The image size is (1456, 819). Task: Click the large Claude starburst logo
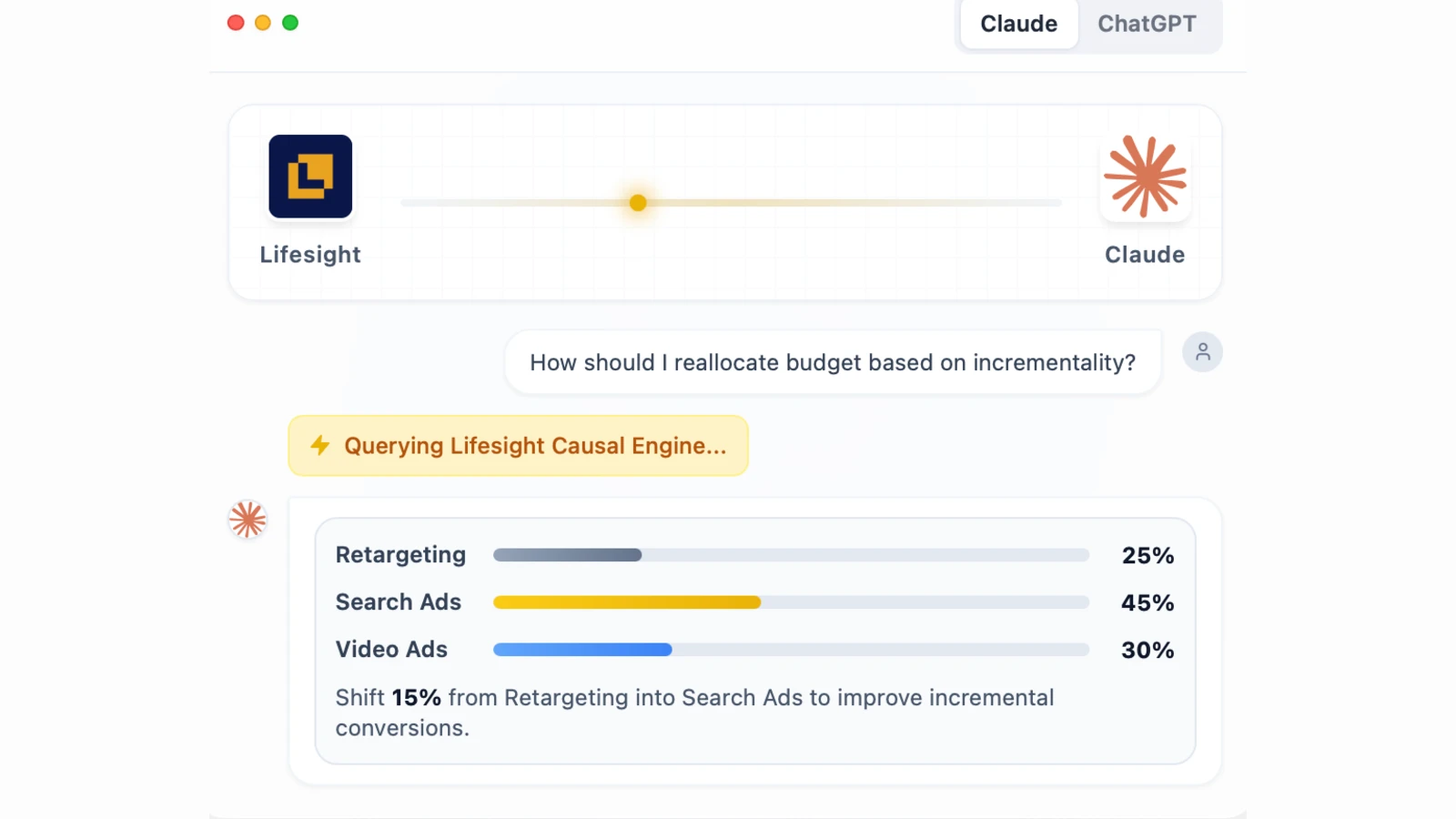1145,177
